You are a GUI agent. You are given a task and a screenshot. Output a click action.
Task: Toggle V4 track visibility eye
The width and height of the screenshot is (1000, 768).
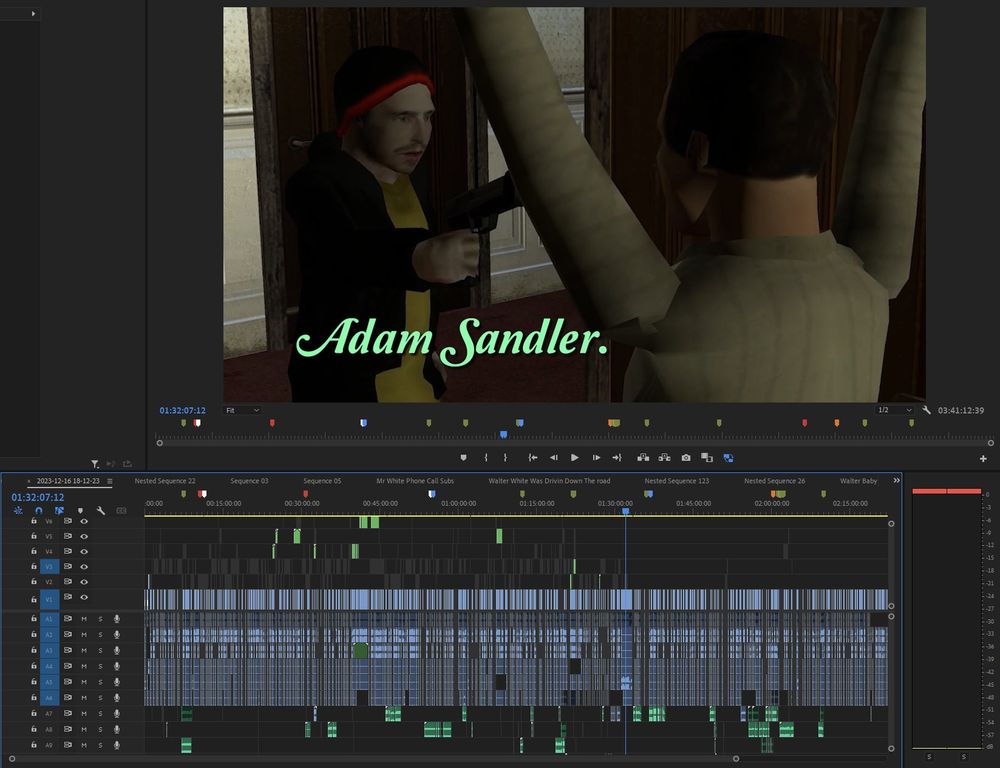(x=84, y=552)
